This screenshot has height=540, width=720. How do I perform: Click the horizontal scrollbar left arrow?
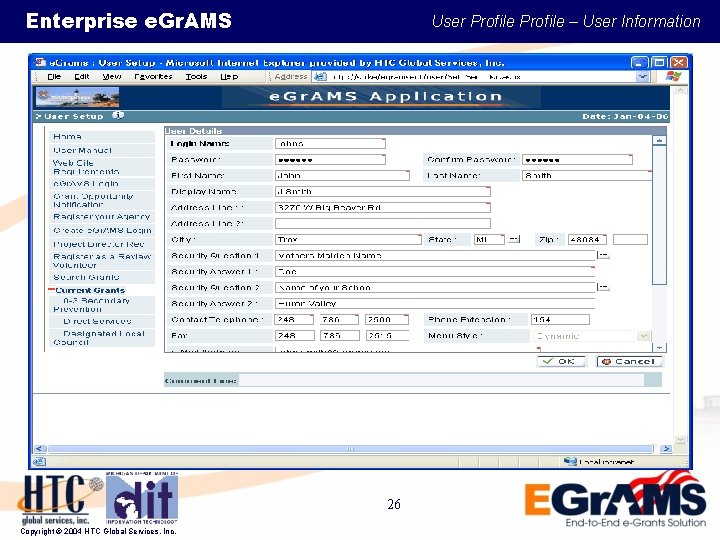[40, 448]
